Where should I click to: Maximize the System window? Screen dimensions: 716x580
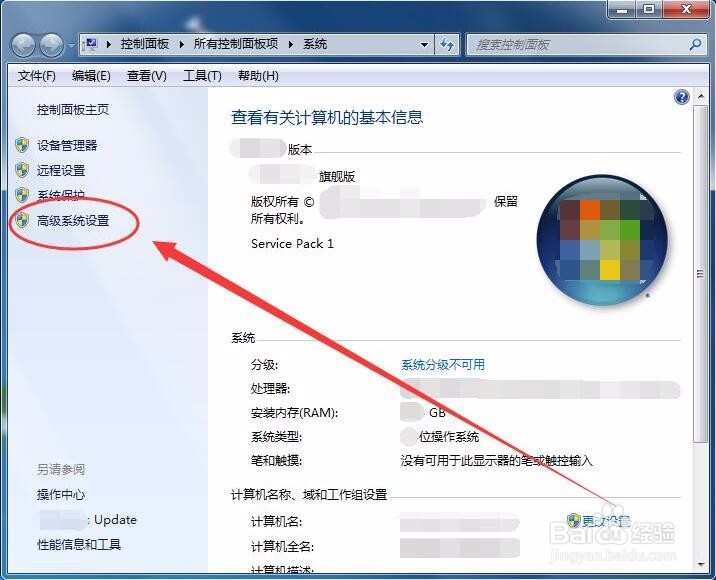(649, 10)
